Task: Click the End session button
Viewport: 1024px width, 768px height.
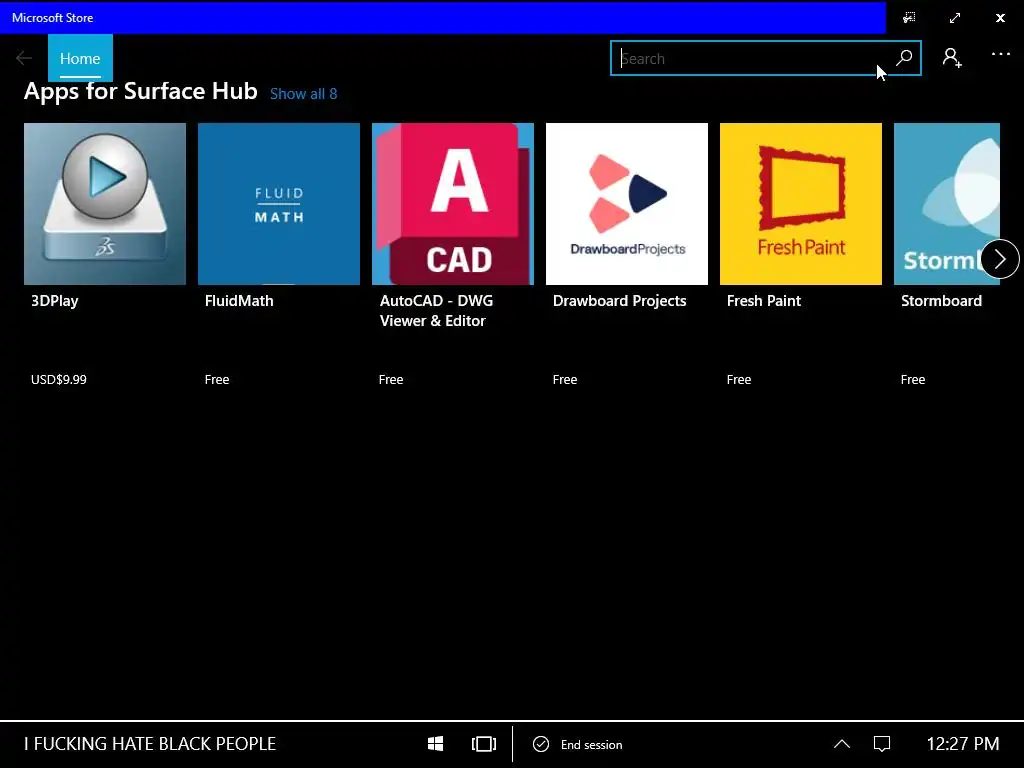Action: 578,744
